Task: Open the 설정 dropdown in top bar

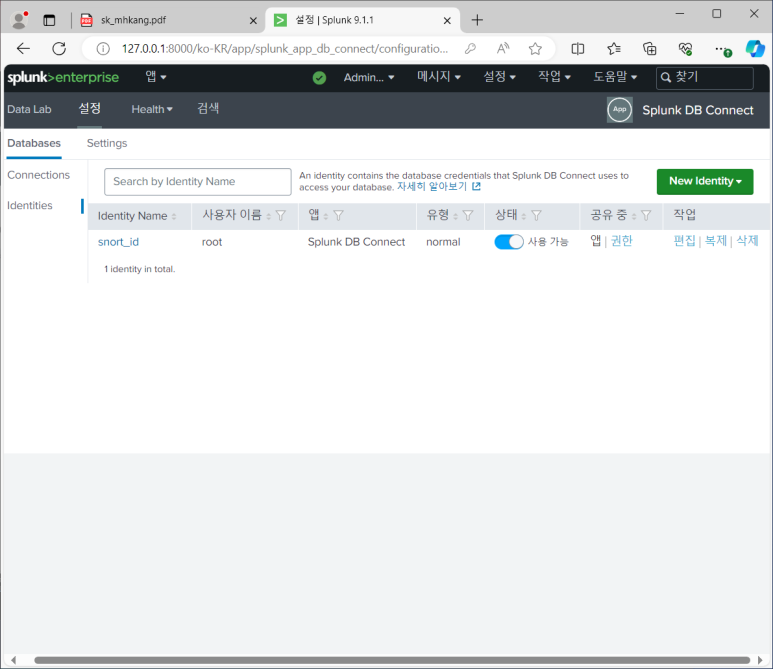Action: click(x=499, y=77)
